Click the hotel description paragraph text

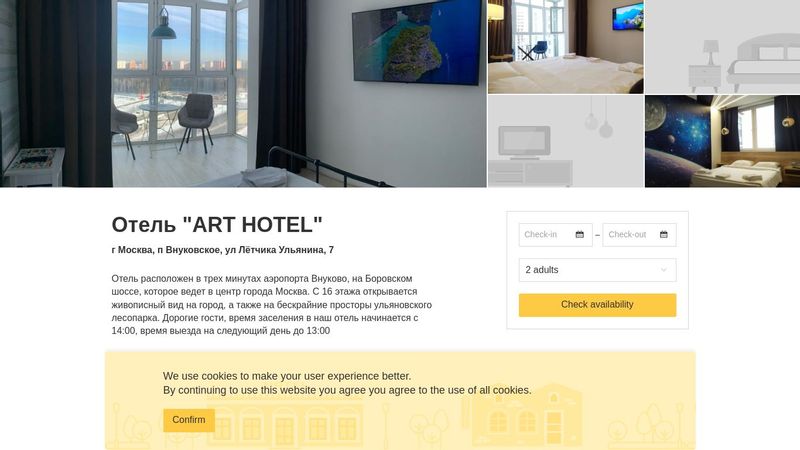[x=271, y=305]
